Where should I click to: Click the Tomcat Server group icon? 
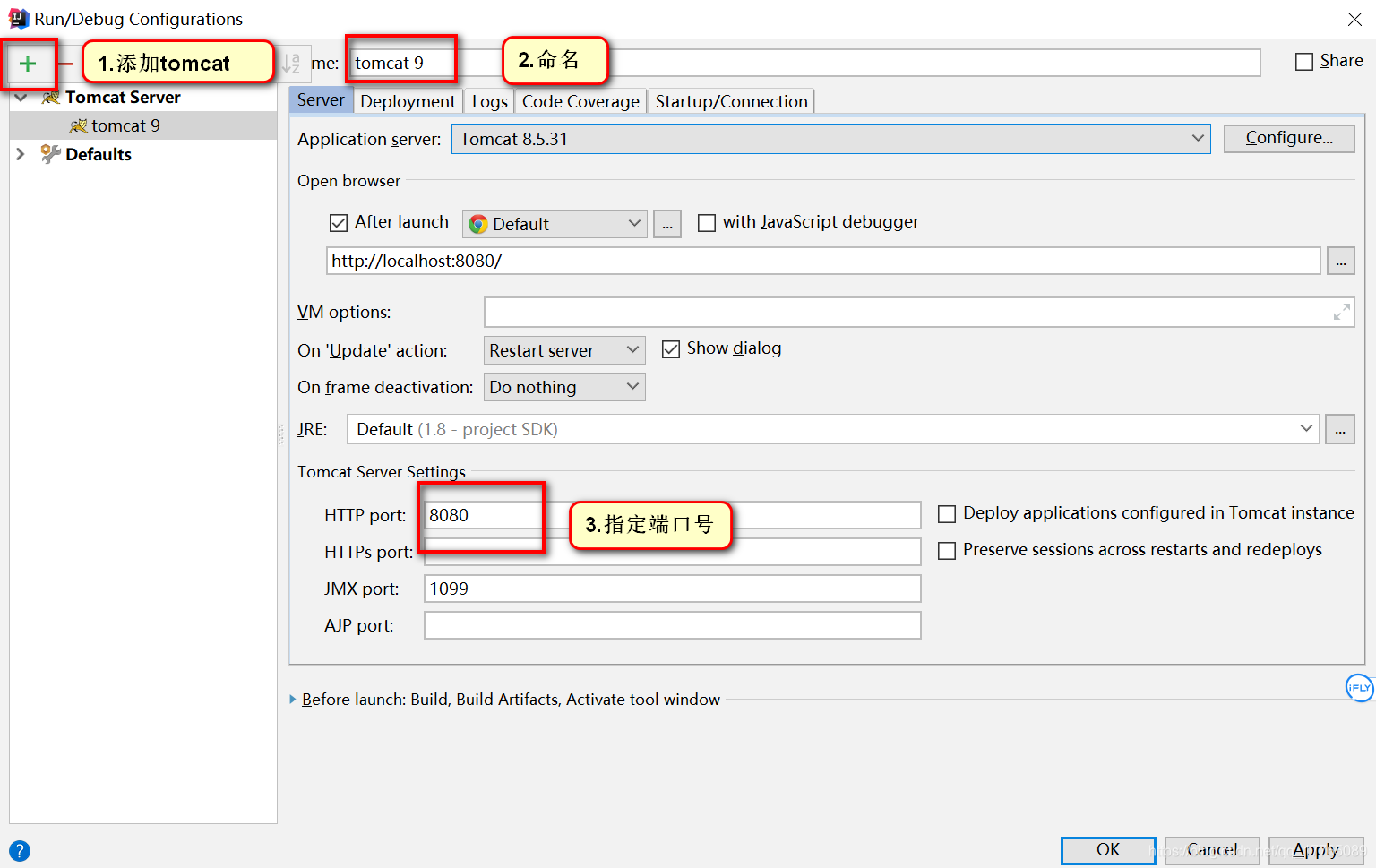pos(50,97)
